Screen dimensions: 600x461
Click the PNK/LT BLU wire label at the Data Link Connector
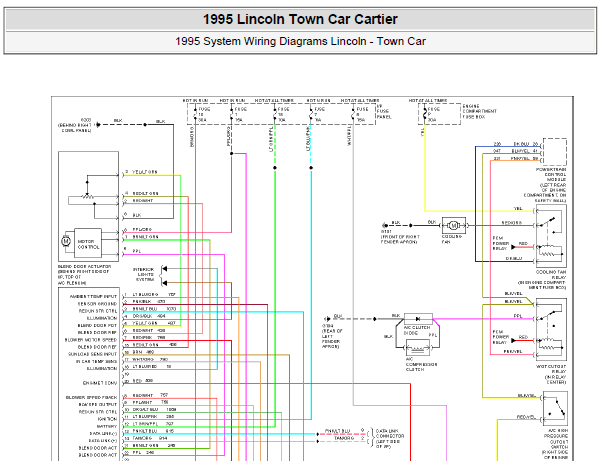pyautogui.click(x=338, y=431)
